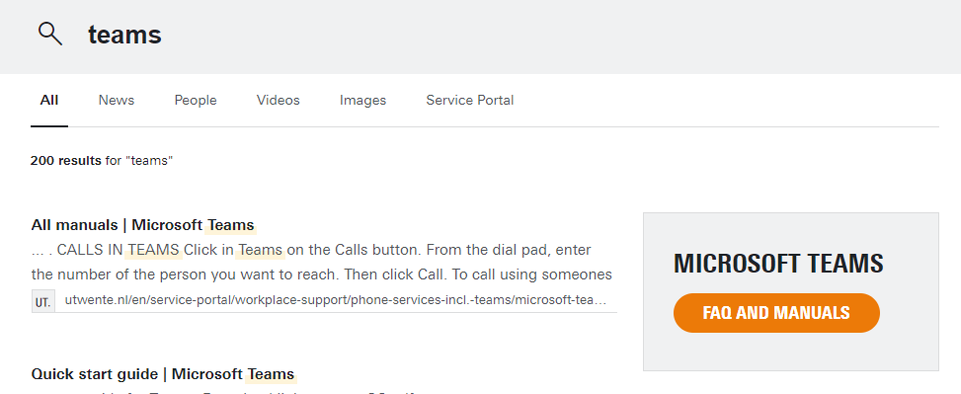Click the gray Microsoft Teams promo panel

[x=791, y=291]
